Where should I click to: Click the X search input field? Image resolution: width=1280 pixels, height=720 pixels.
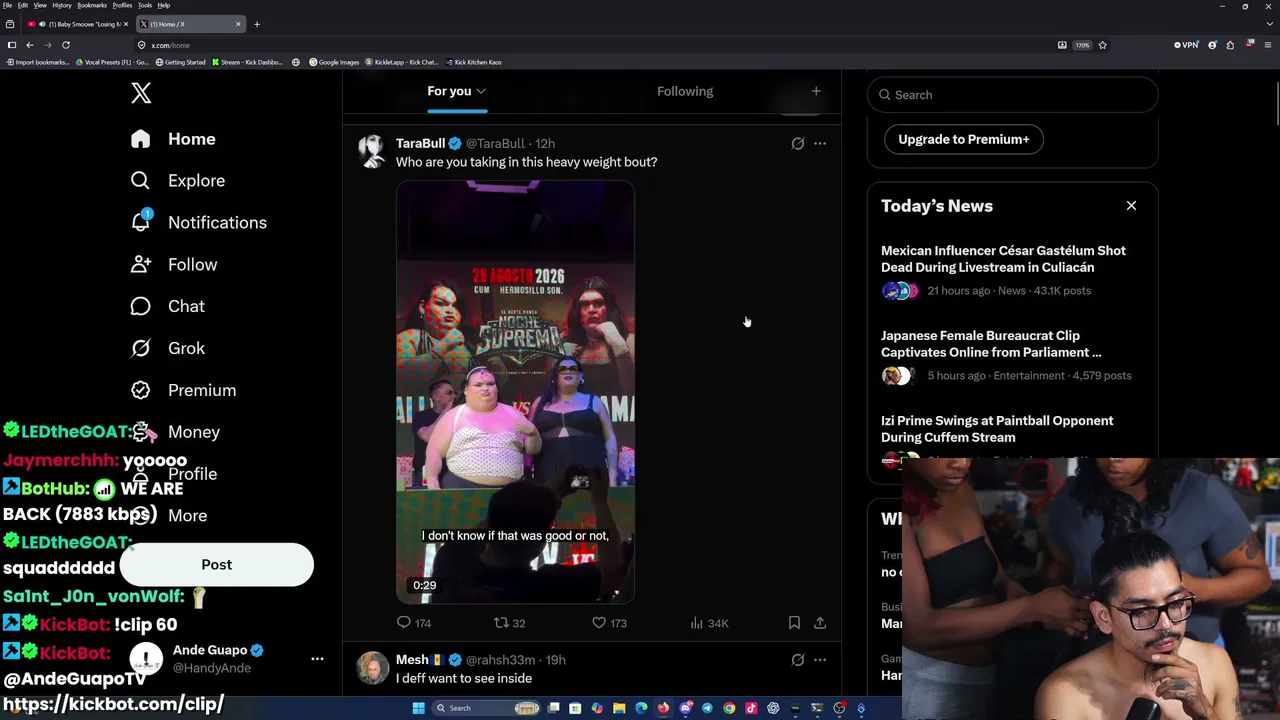coord(1013,95)
